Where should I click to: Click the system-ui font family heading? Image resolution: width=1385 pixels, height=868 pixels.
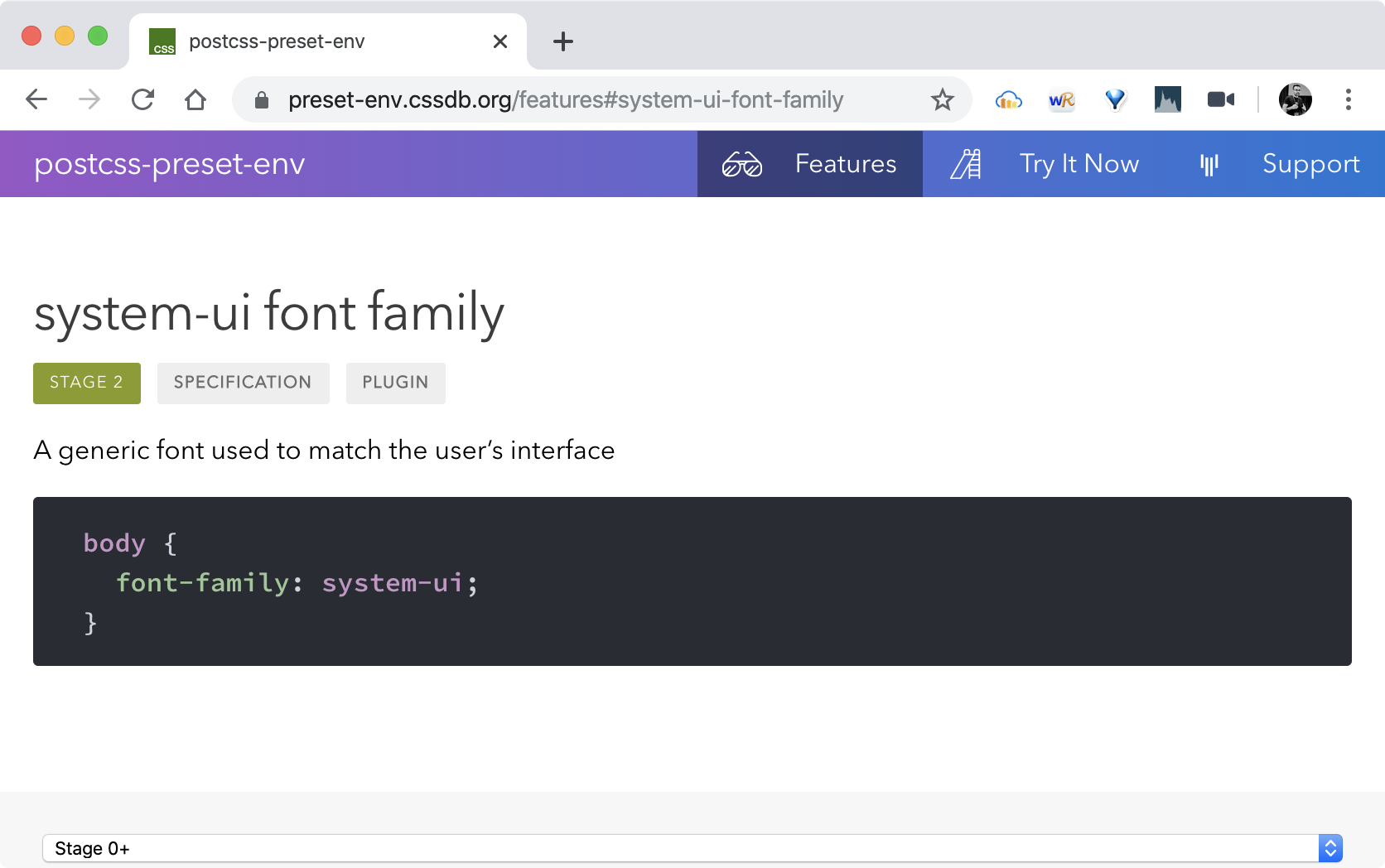[x=269, y=314]
